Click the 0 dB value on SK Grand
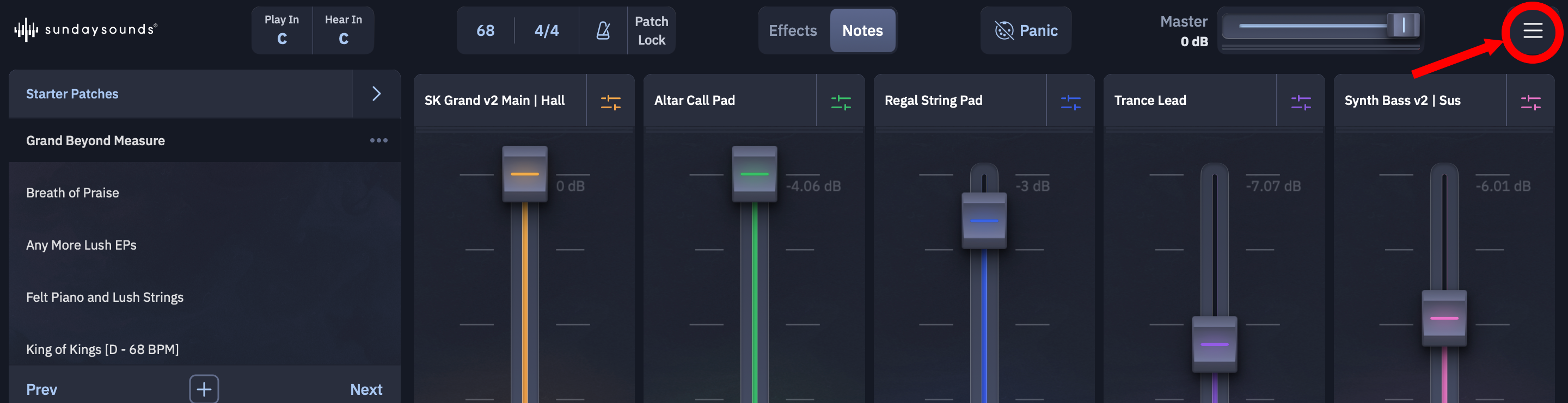This screenshot has height=403, width=1568. click(x=571, y=186)
